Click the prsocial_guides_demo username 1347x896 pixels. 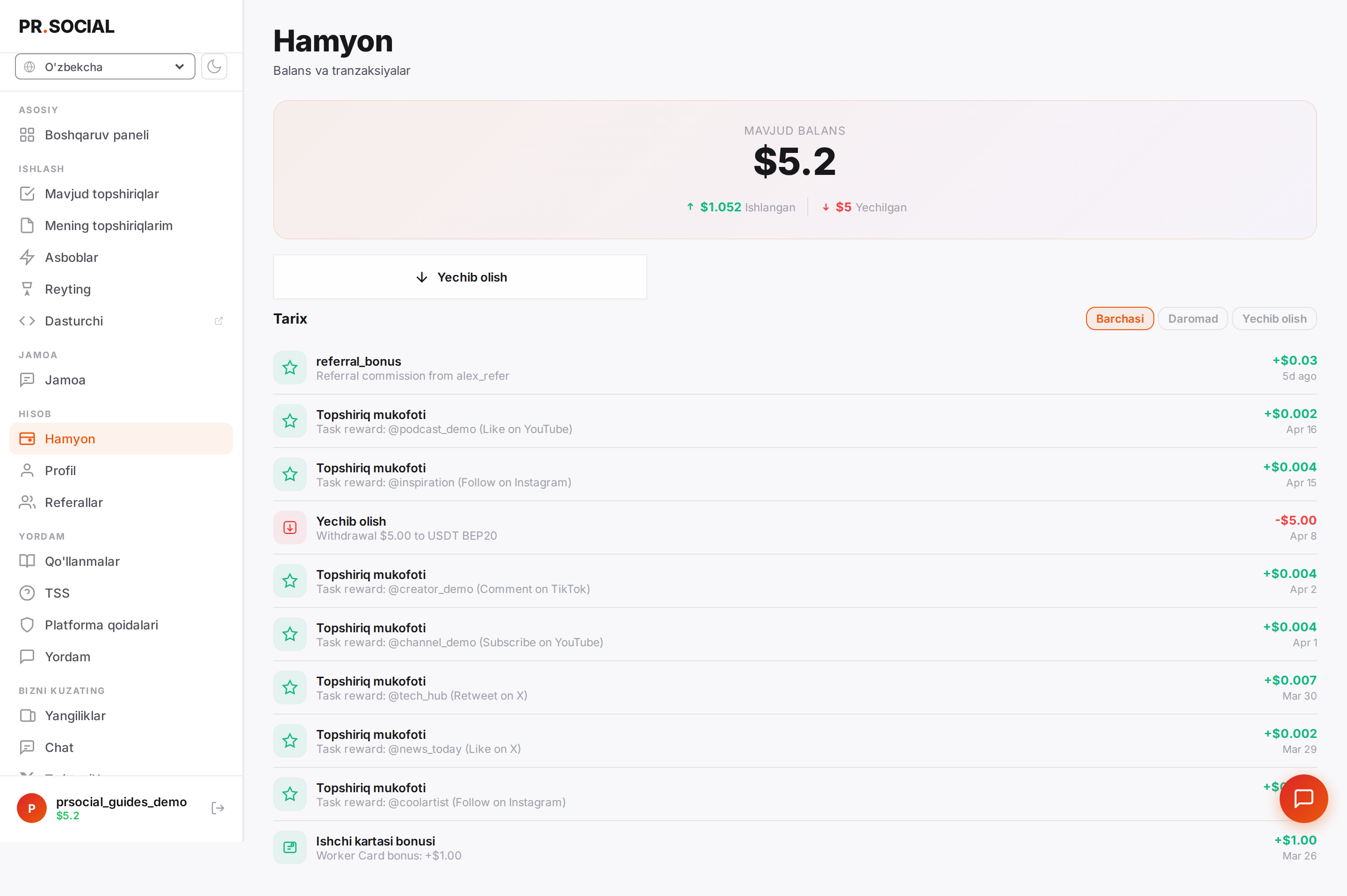[x=121, y=802]
